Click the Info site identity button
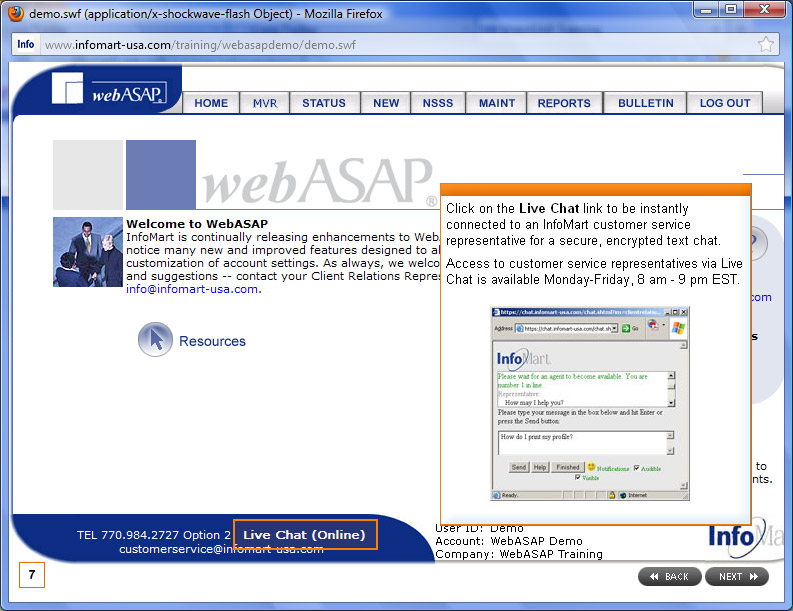The image size is (793, 611). coord(26,45)
